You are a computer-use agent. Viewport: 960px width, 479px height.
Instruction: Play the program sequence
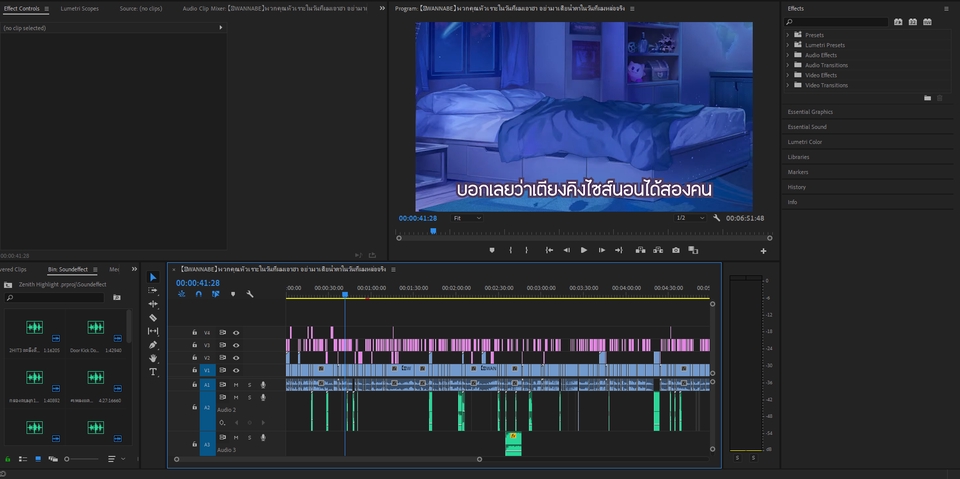583,250
